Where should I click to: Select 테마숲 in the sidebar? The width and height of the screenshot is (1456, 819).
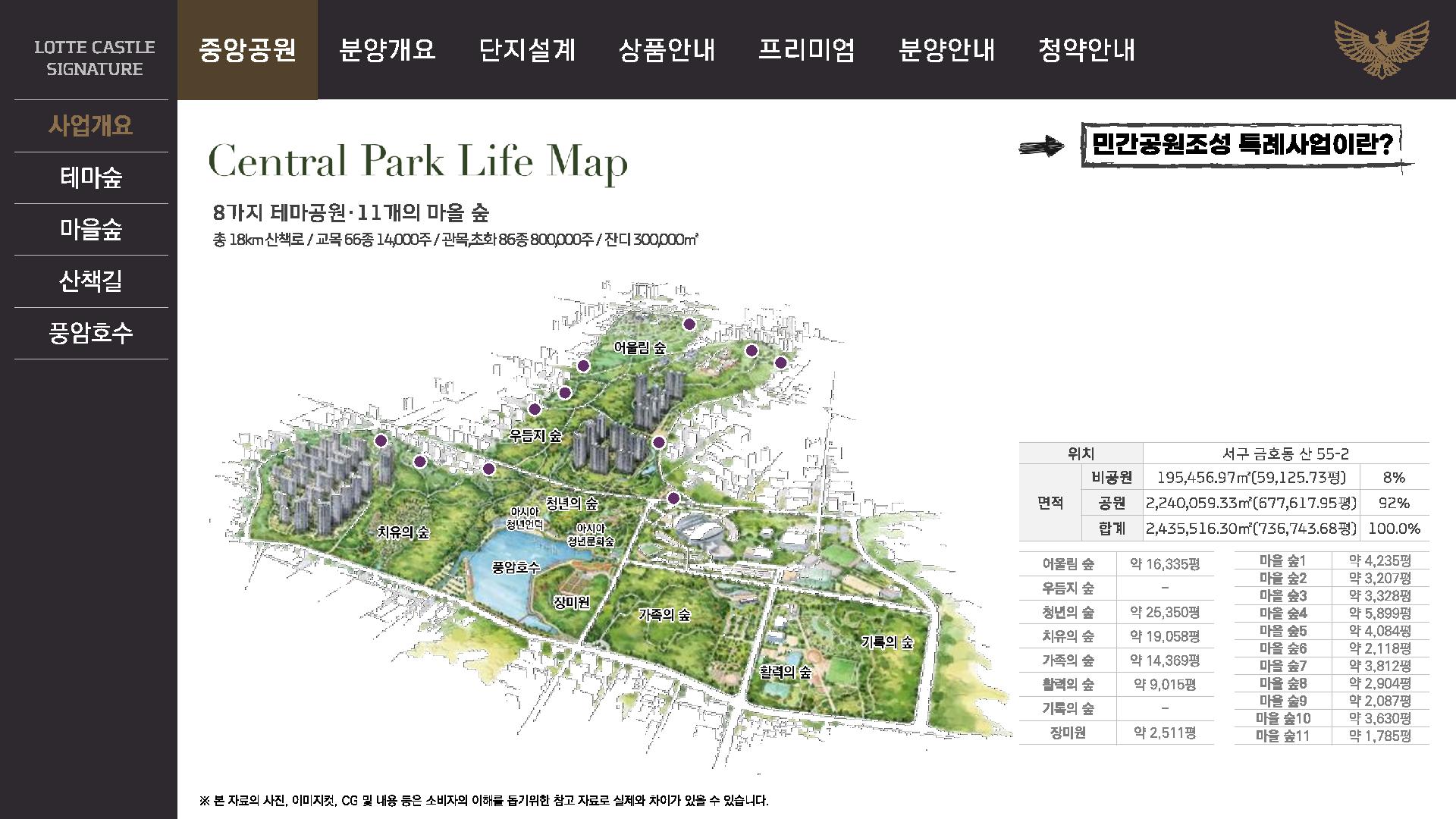point(91,177)
